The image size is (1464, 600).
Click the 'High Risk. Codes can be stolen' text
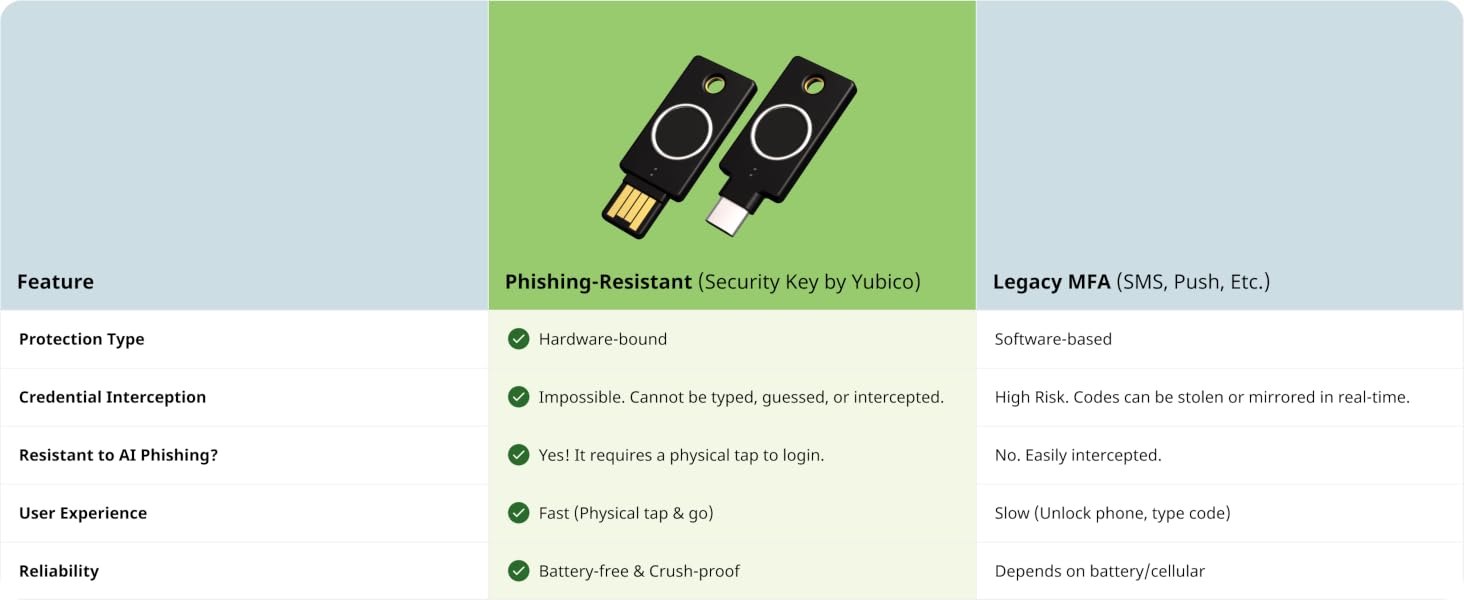[1202, 397]
